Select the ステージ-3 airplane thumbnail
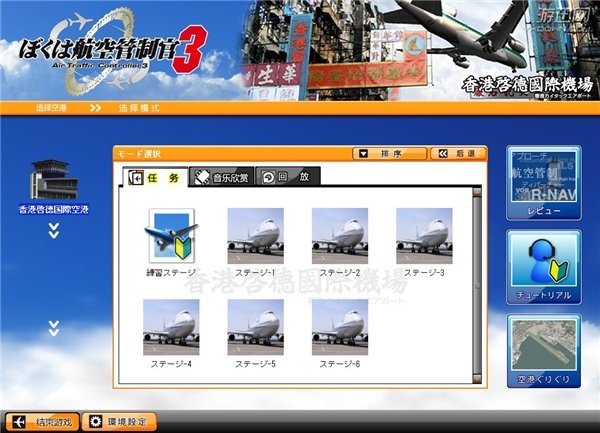 pyautogui.click(x=424, y=236)
